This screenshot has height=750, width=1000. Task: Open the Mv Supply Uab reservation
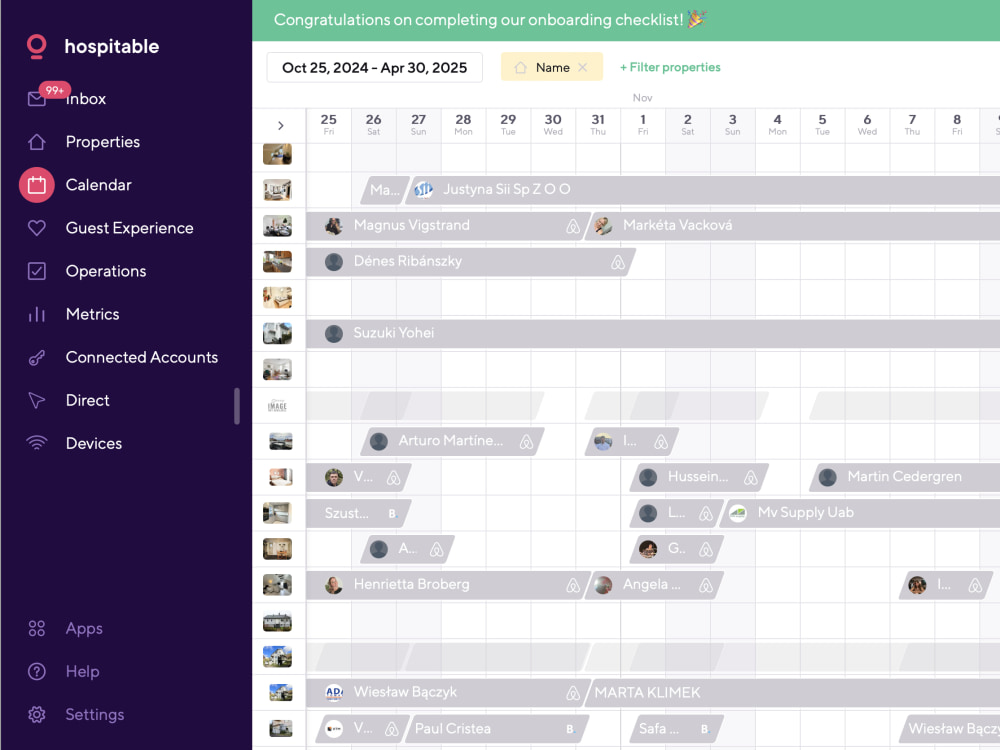tap(860, 513)
